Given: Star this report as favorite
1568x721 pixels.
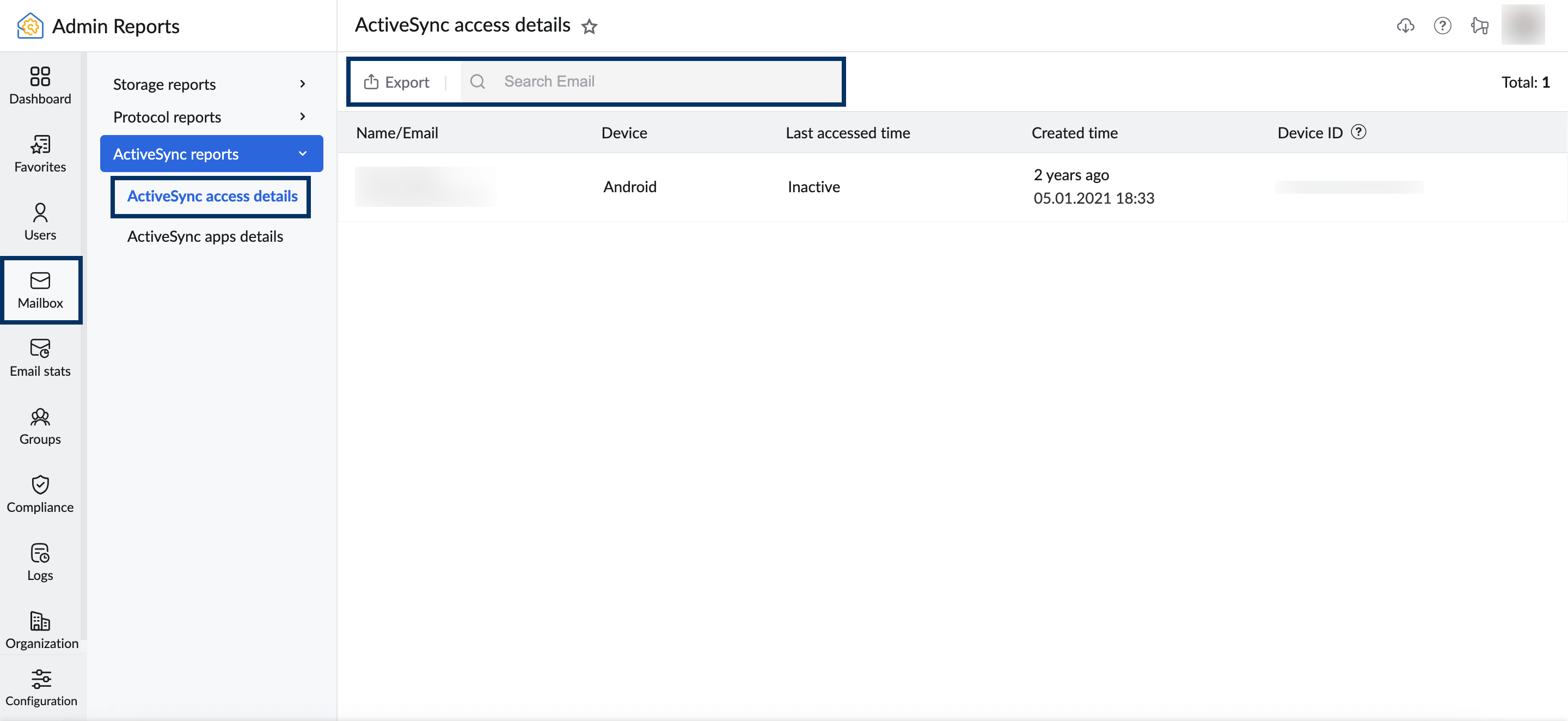Looking at the screenshot, I should pos(589,26).
